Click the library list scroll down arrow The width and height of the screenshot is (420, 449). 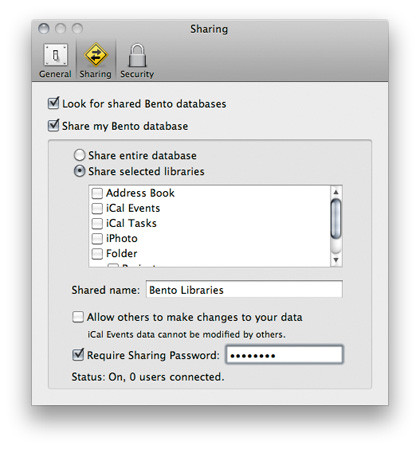336,260
